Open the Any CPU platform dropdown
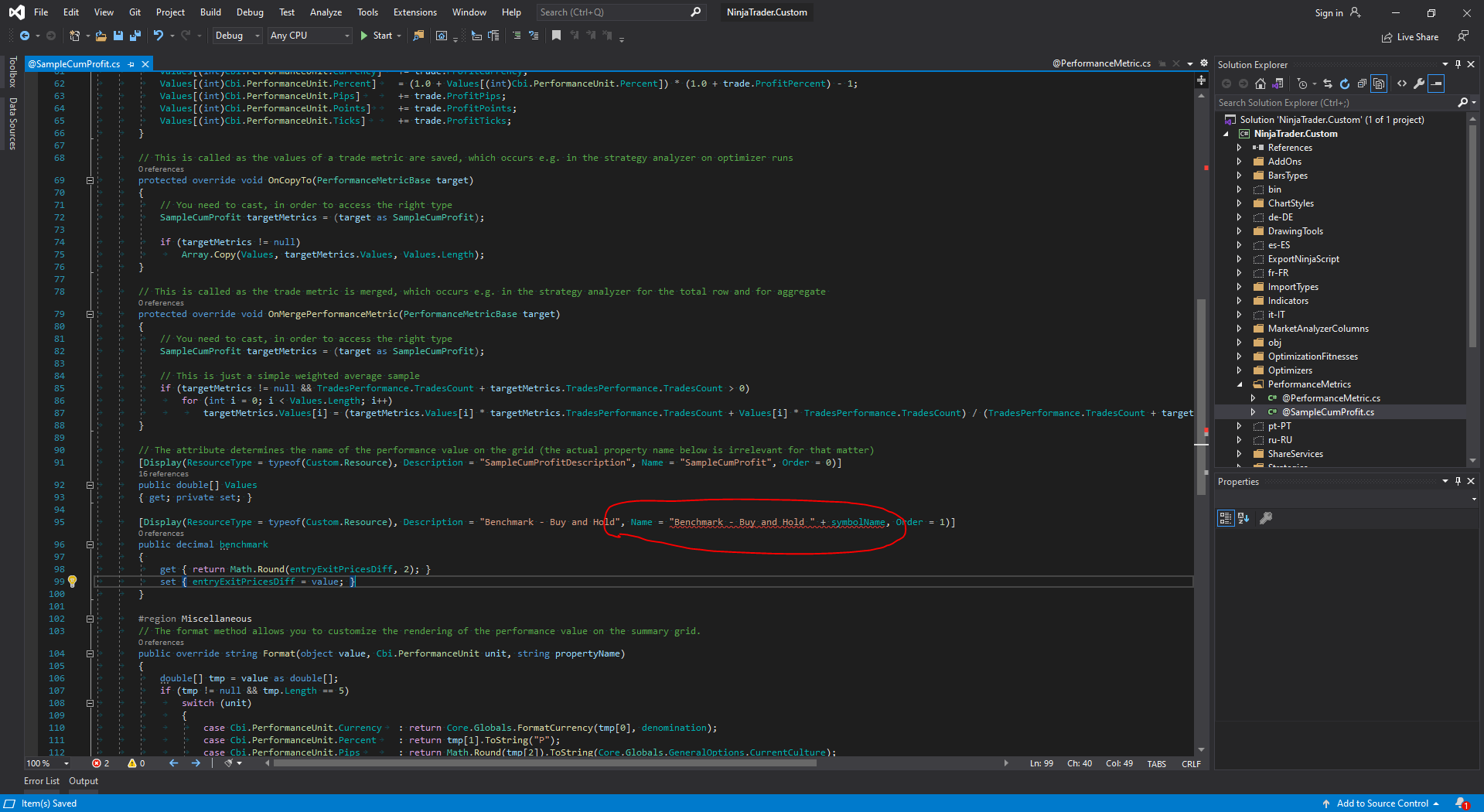Screen dimensions: 1484x812 [309, 36]
